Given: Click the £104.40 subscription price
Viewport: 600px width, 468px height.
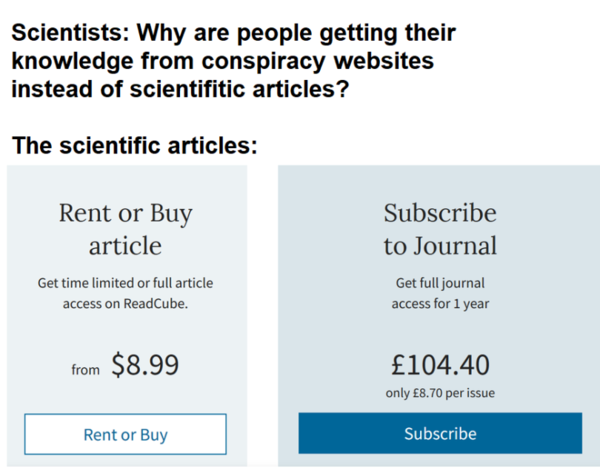Looking at the screenshot, I should click(x=440, y=365).
